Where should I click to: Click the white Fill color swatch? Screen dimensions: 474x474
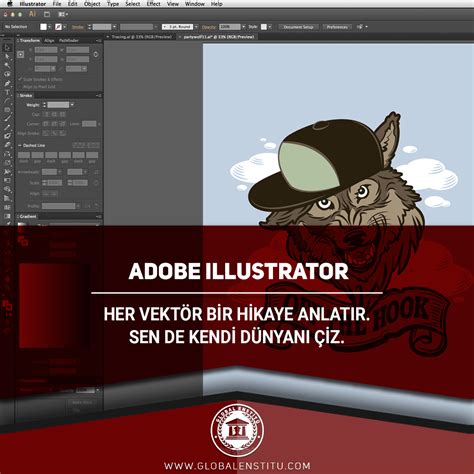(x=43, y=27)
